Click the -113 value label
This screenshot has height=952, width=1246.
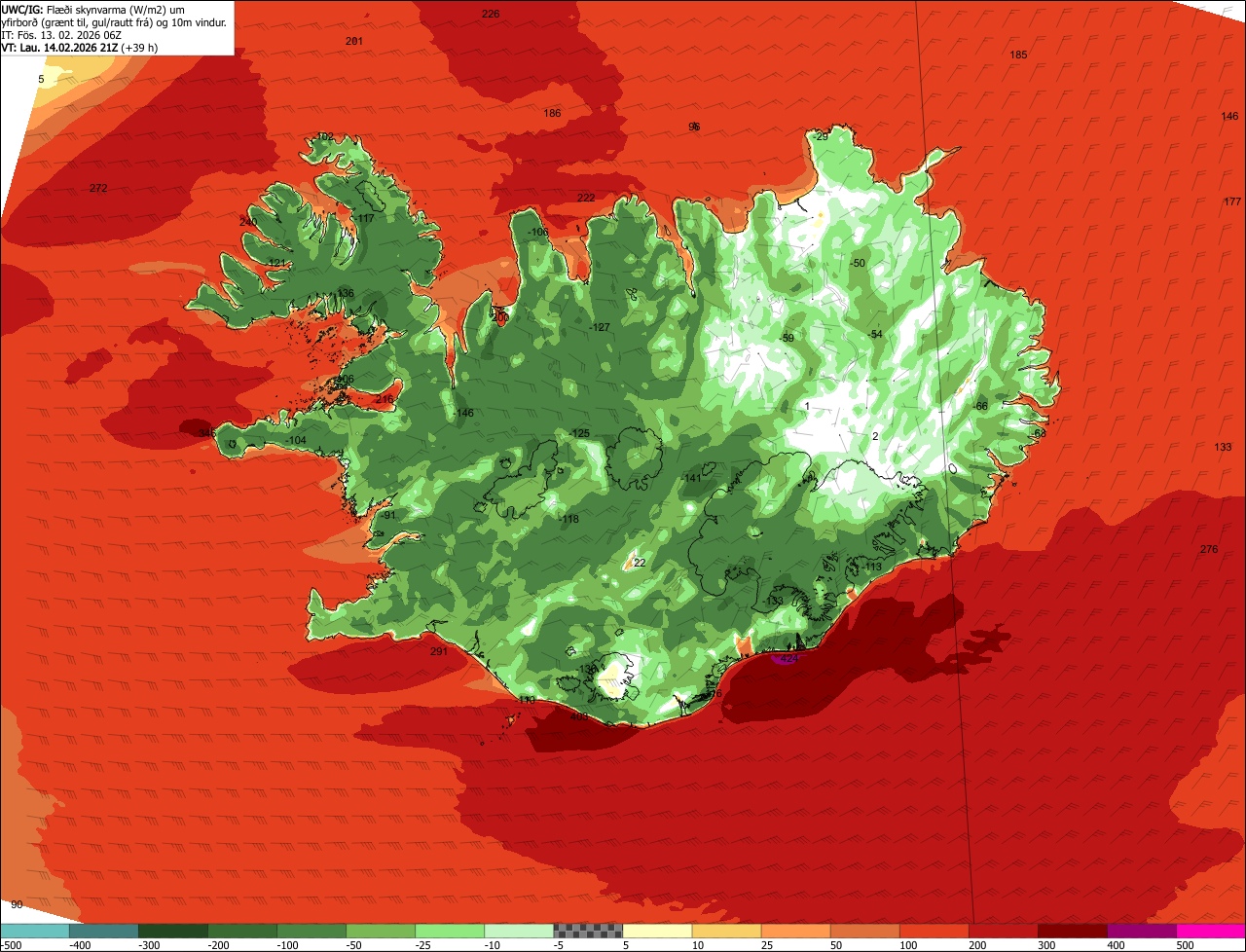[870, 567]
